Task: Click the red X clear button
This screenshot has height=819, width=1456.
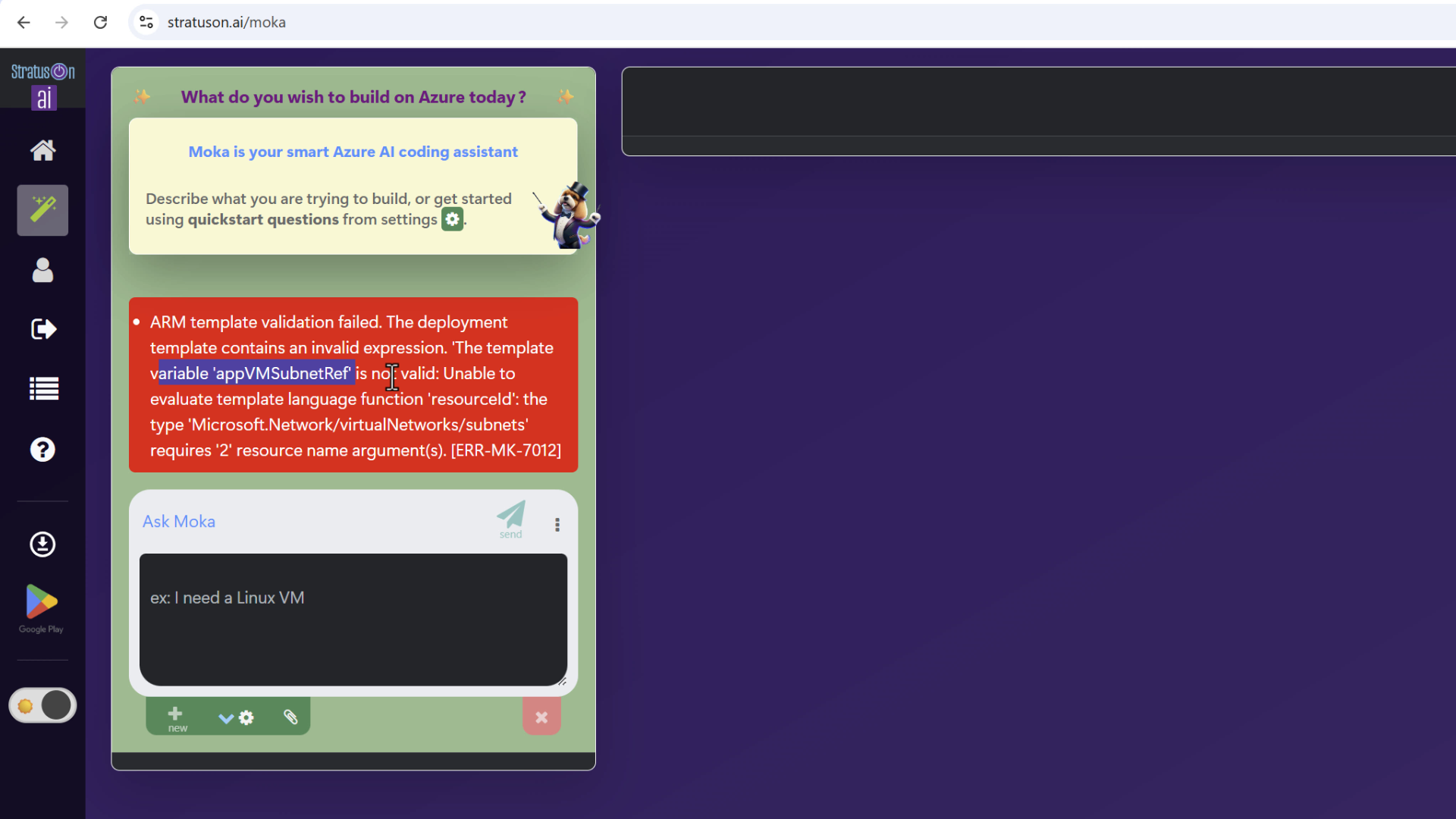Action: click(541, 717)
